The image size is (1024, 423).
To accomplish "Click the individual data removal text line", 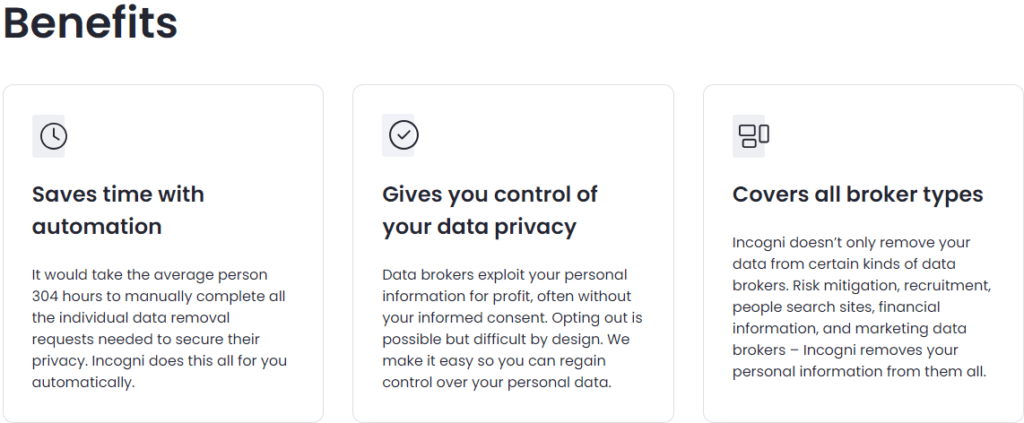I will tap(131, 318).
